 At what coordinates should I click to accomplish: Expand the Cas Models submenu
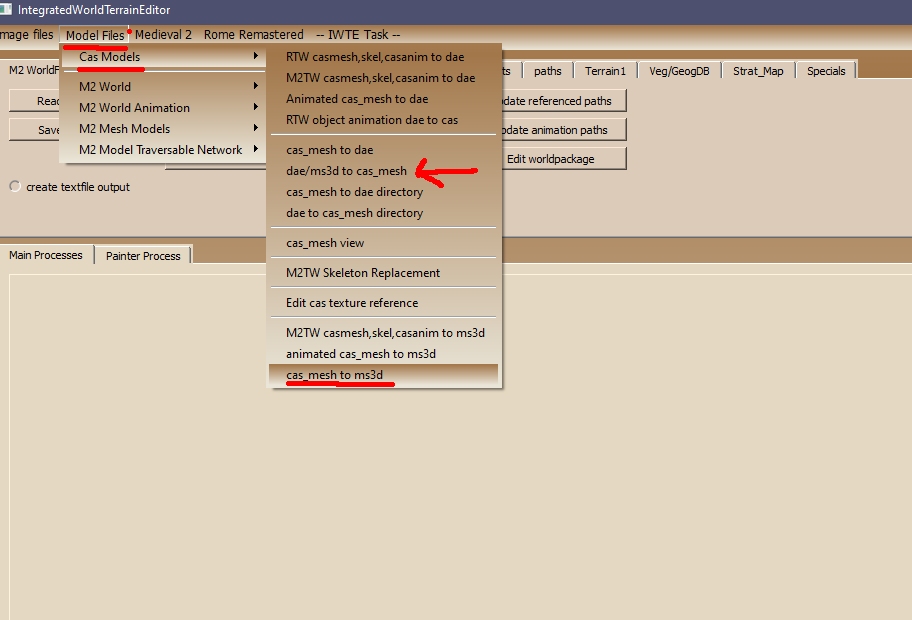[x=163, y=56]
